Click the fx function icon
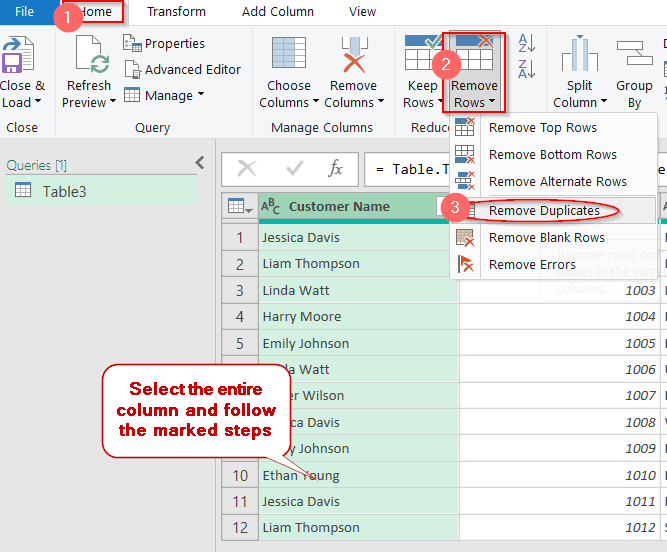This screenshot has width=667, height=552. [x=335, y=169]
